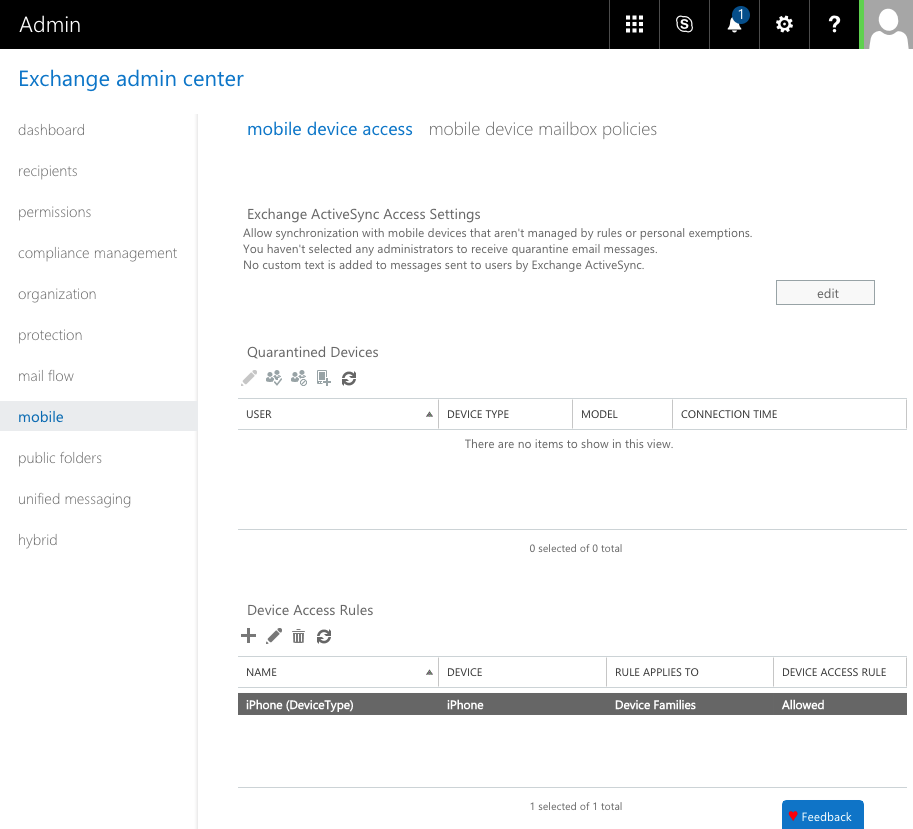Click the allow quarantined user icon
913x829 pixels.
tap(273, 378)
